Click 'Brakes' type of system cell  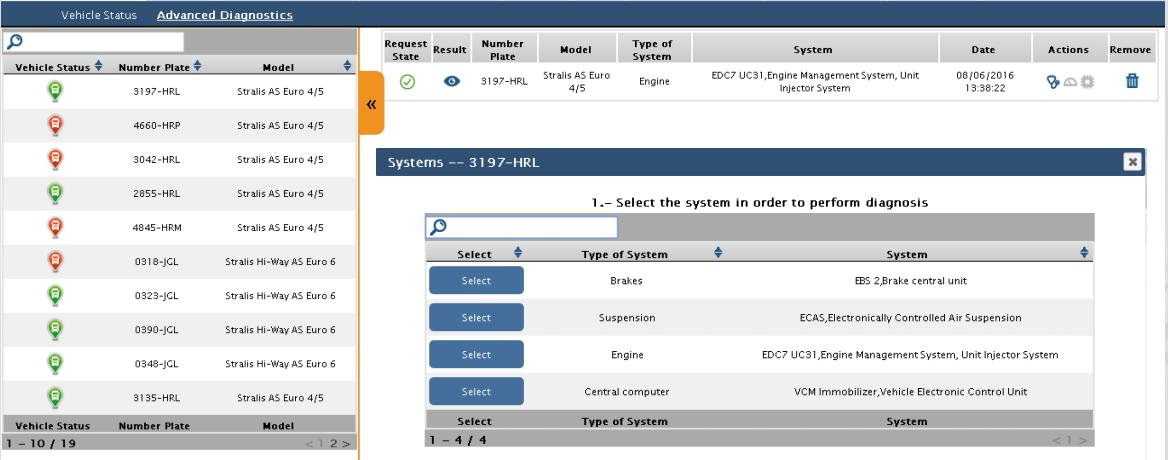tap(626, 281)
